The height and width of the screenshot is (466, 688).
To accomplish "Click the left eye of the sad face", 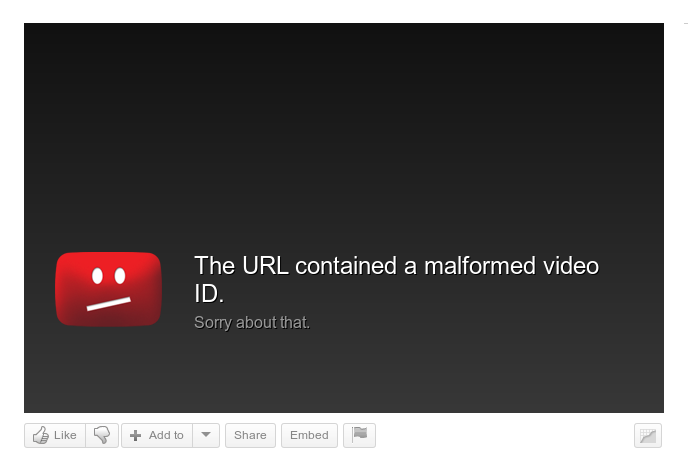I will pyautogui.click(x=97, y=276).
